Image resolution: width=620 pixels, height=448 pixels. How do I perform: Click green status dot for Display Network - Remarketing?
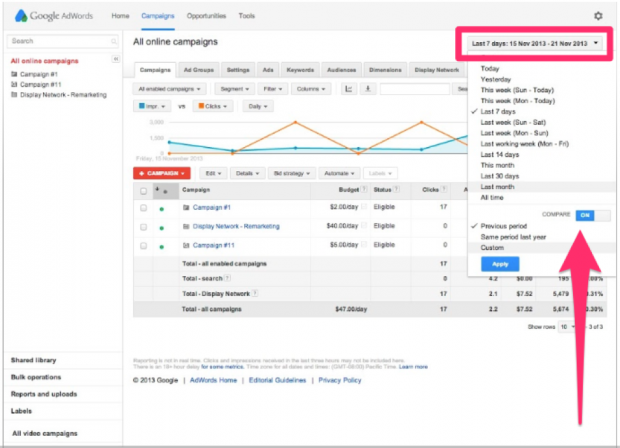tap(161, 228)
